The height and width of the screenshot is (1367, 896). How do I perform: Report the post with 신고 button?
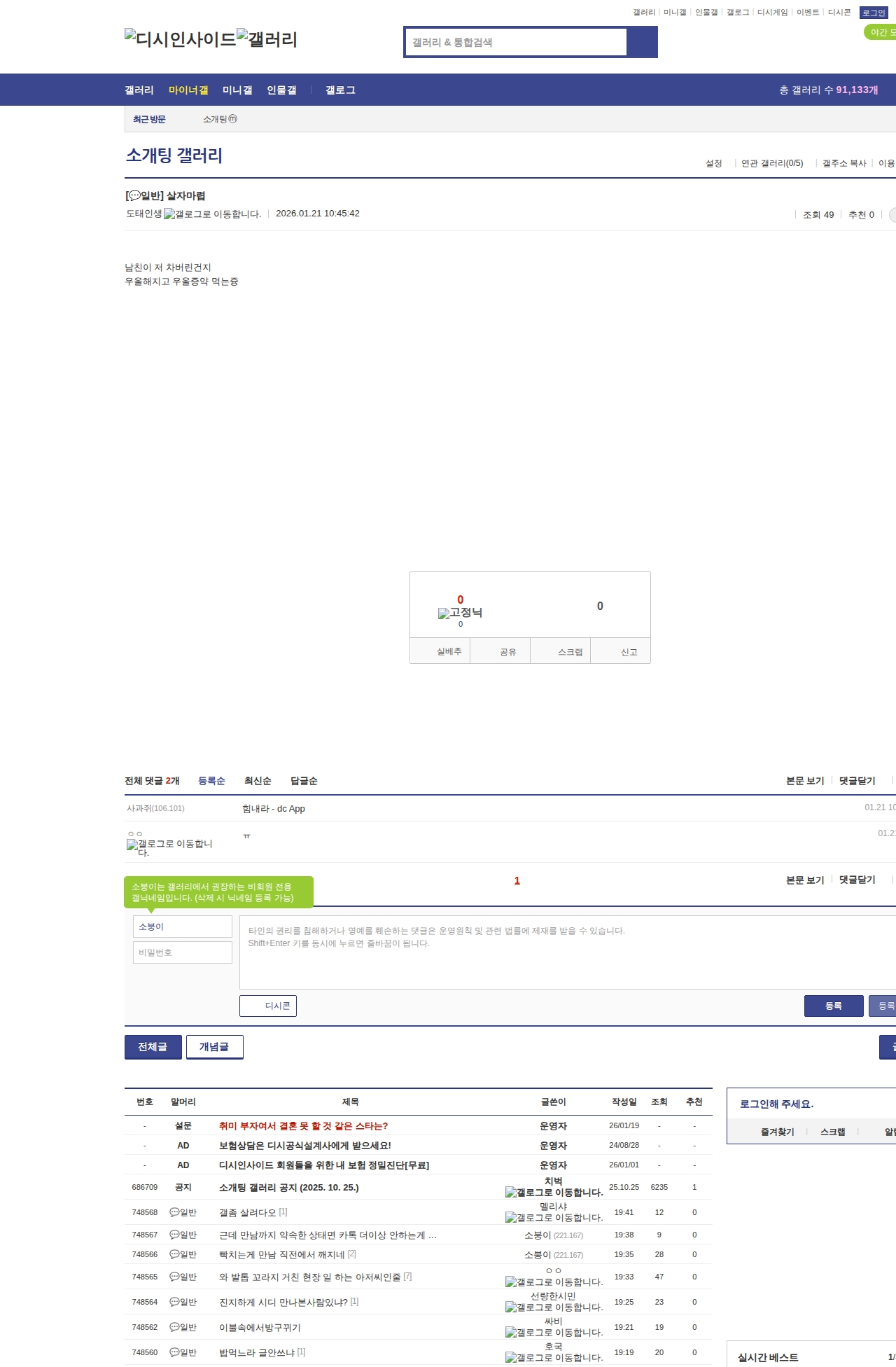[x=621, y=651]
